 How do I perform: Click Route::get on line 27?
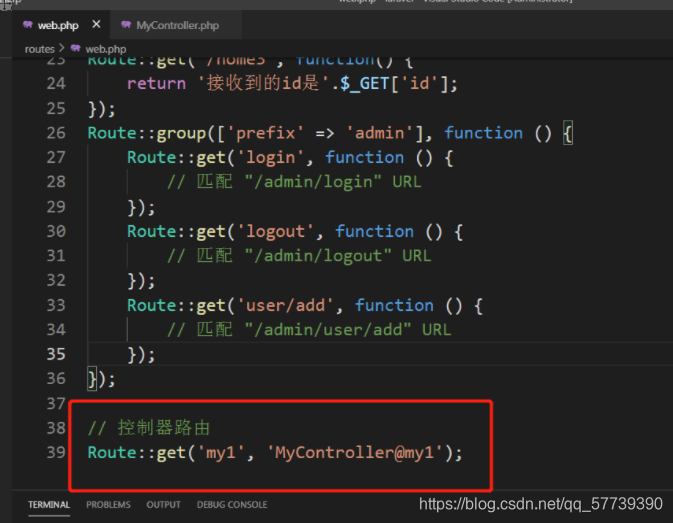point(176,157)
